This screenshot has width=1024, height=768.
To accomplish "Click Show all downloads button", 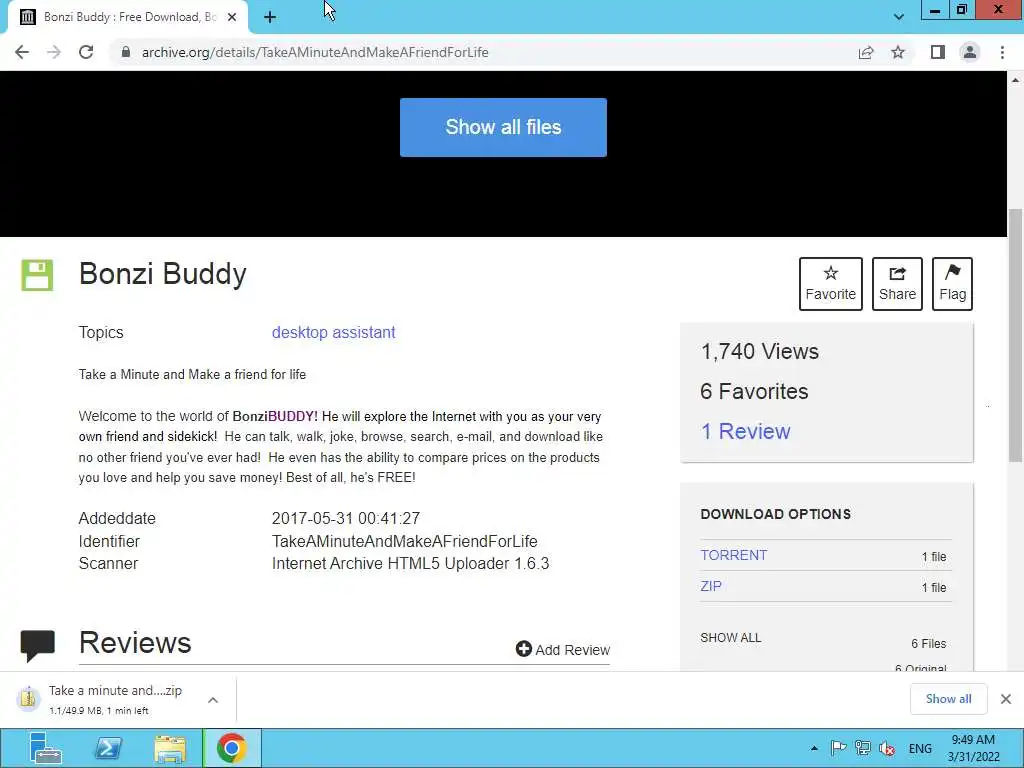I will coord(948,699).
